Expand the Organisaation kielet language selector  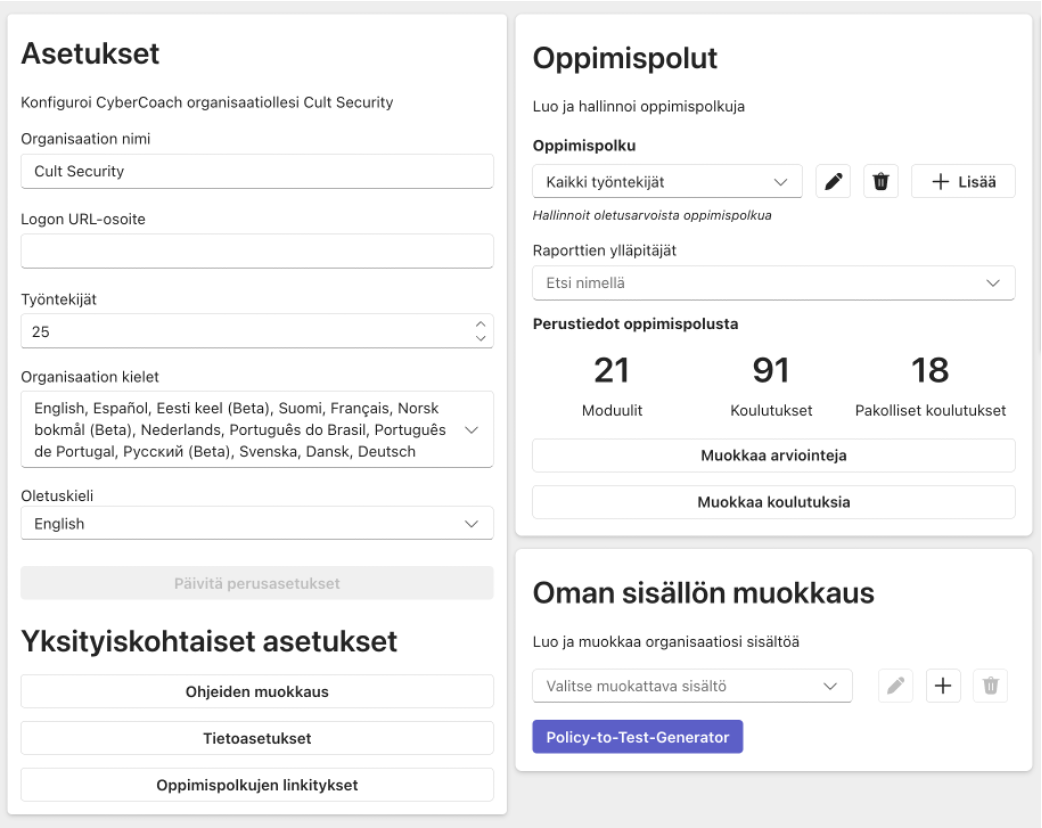257,430
